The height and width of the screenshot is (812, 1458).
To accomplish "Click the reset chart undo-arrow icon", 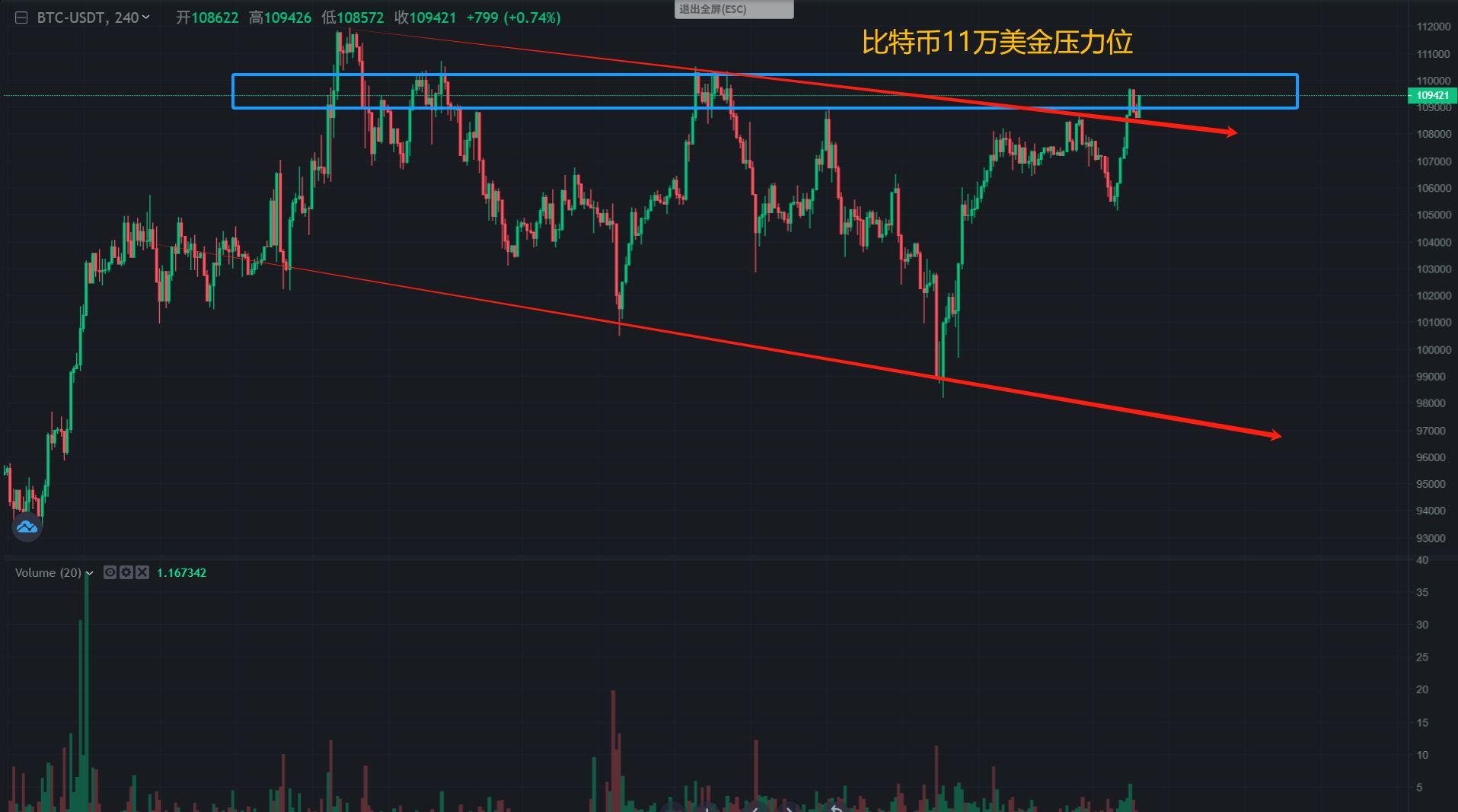I will 836,808.
